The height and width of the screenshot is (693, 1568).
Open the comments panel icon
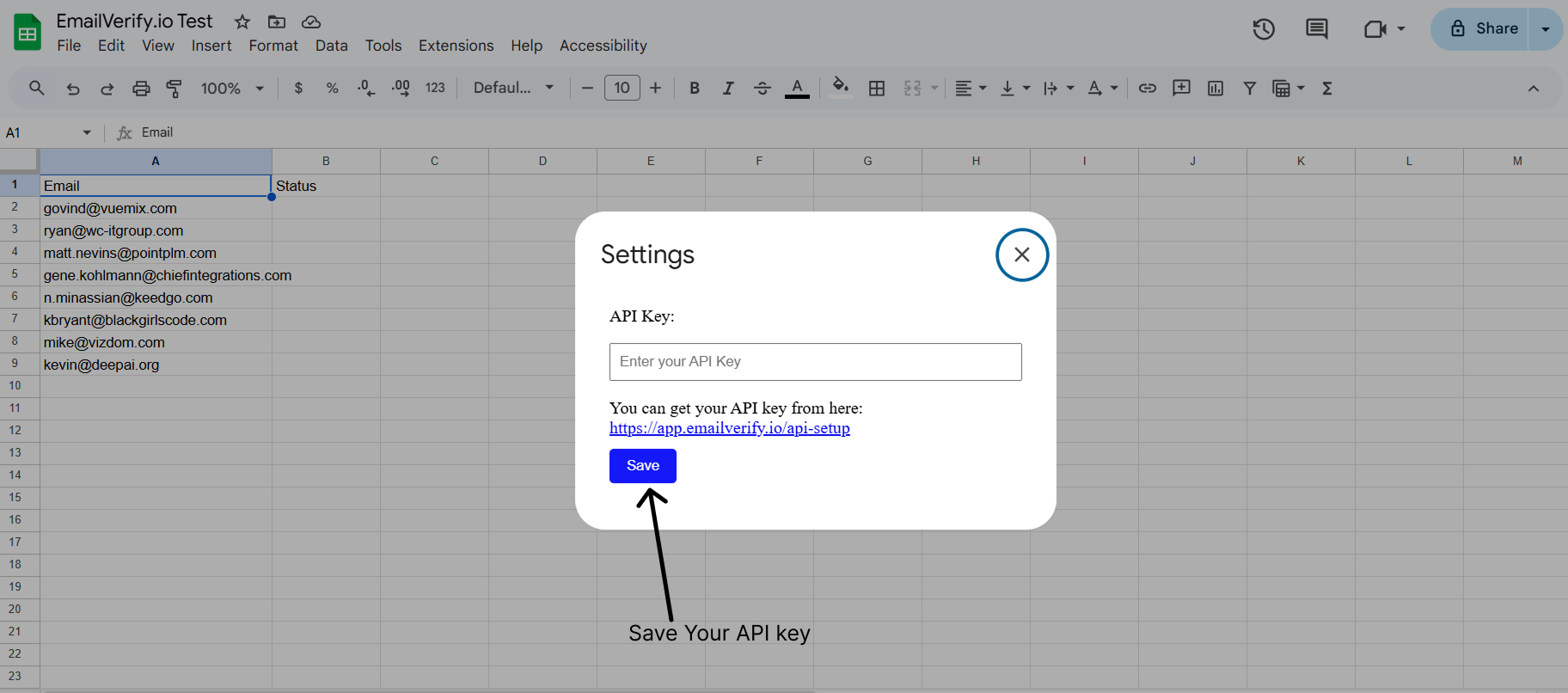[1317, 29]
